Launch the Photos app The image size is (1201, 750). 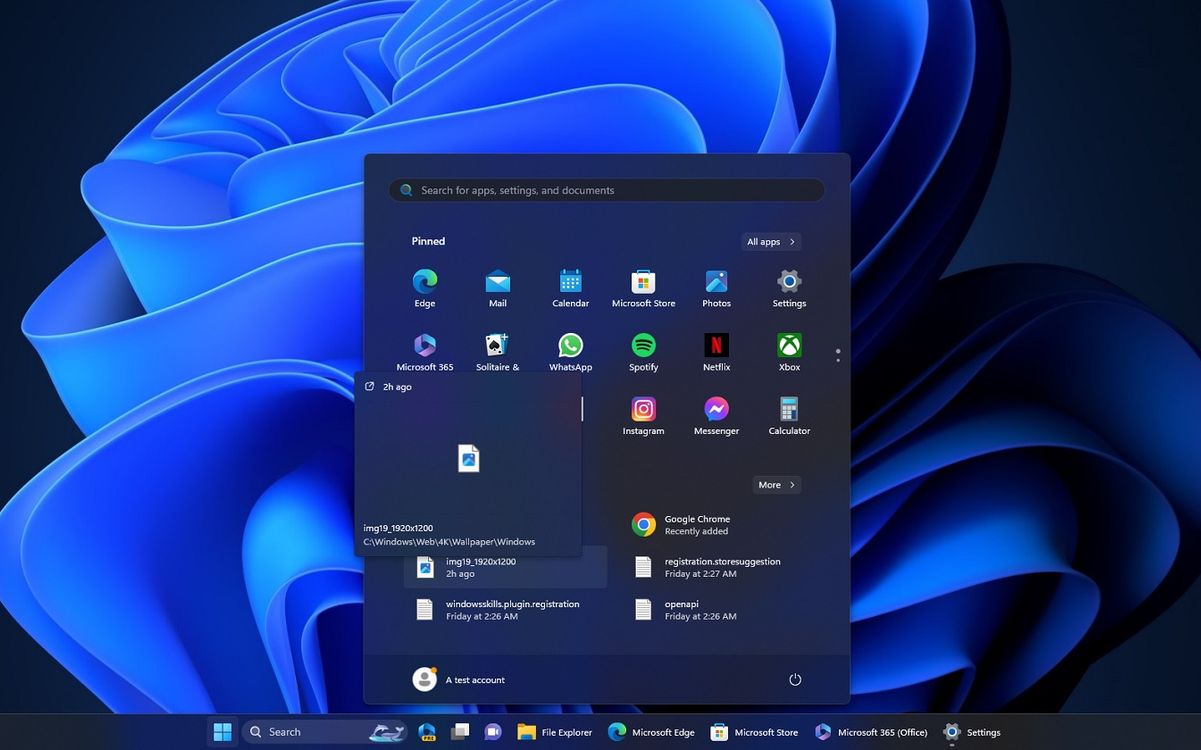pyautogui.click(x=716, y=283)
